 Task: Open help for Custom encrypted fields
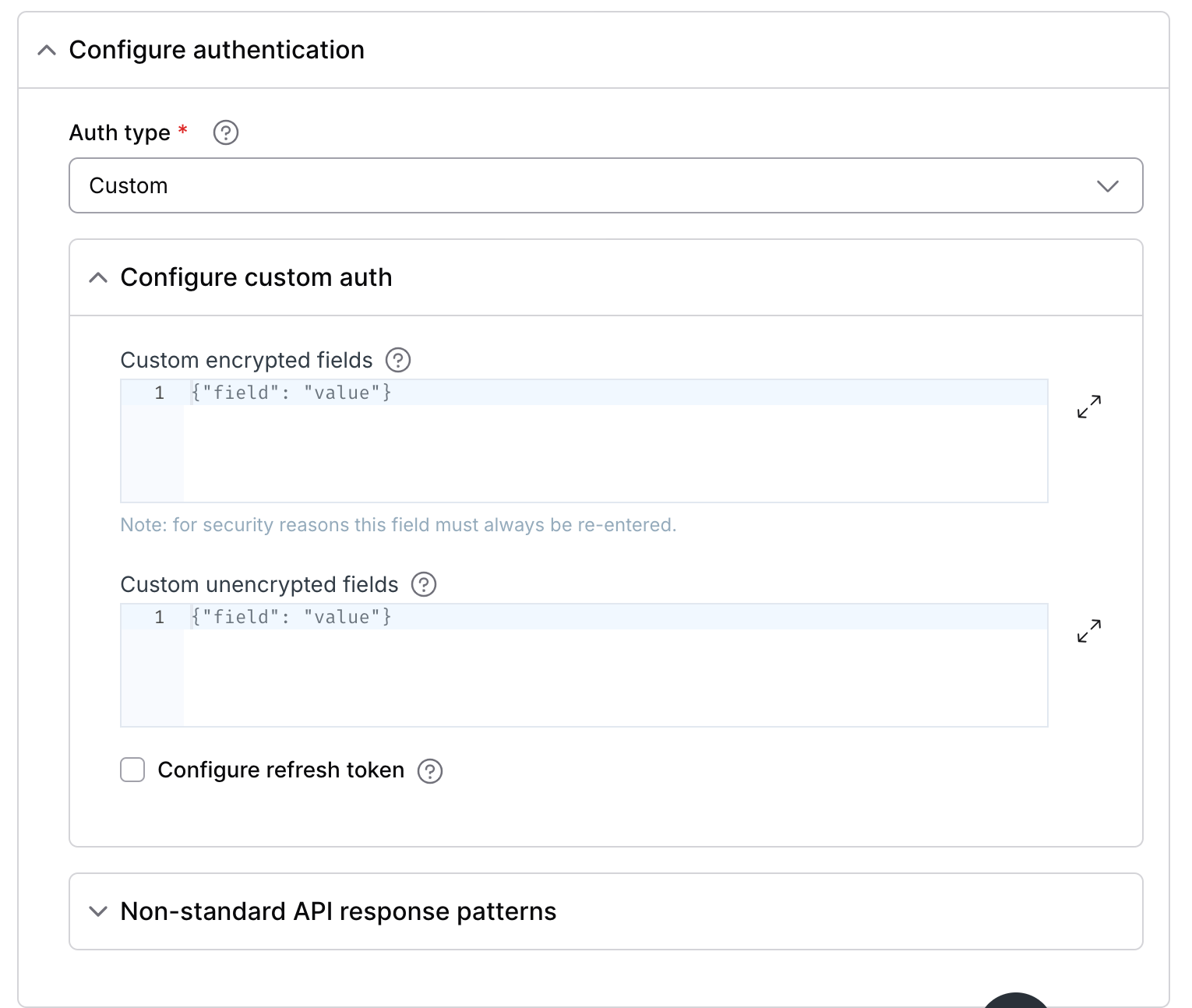[398, 360]
